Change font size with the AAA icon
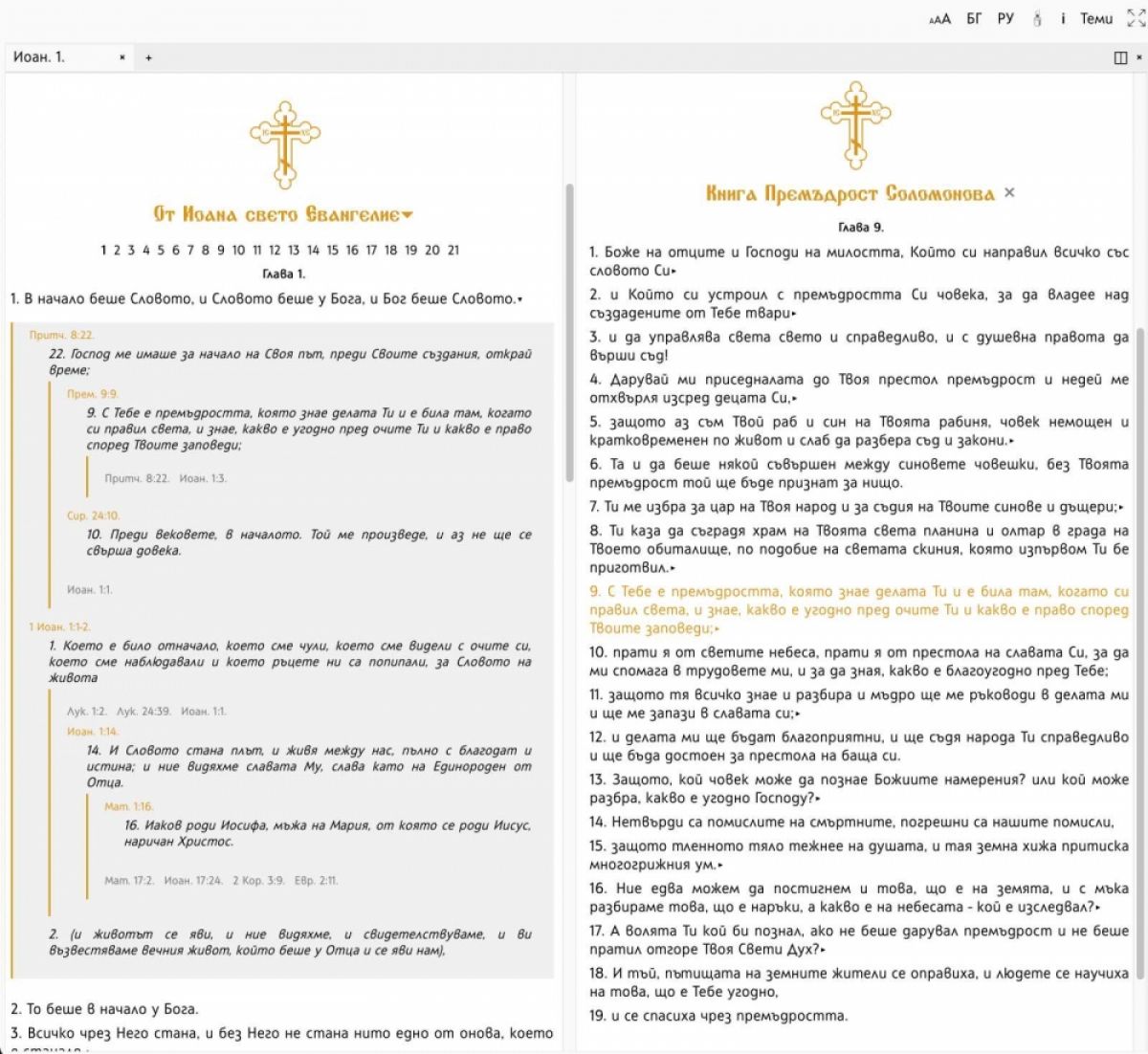Viewport: 1148px width, 1054px height. [x=939, y=19]
